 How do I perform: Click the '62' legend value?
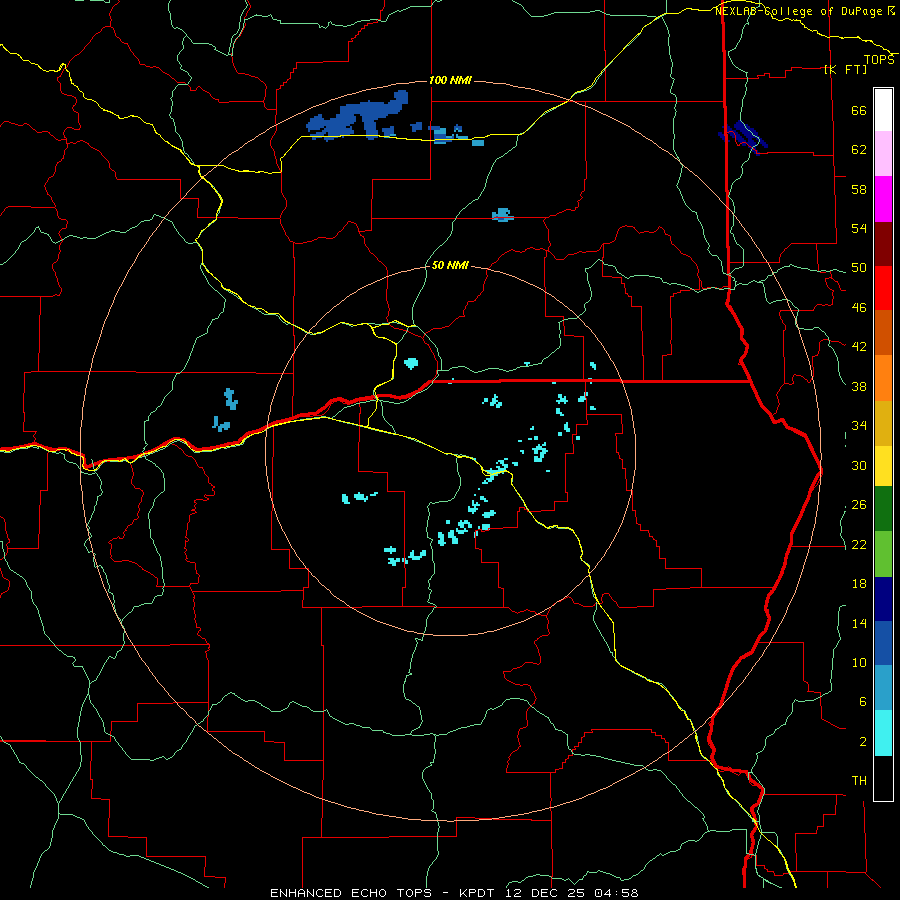[x=859, y=149]
